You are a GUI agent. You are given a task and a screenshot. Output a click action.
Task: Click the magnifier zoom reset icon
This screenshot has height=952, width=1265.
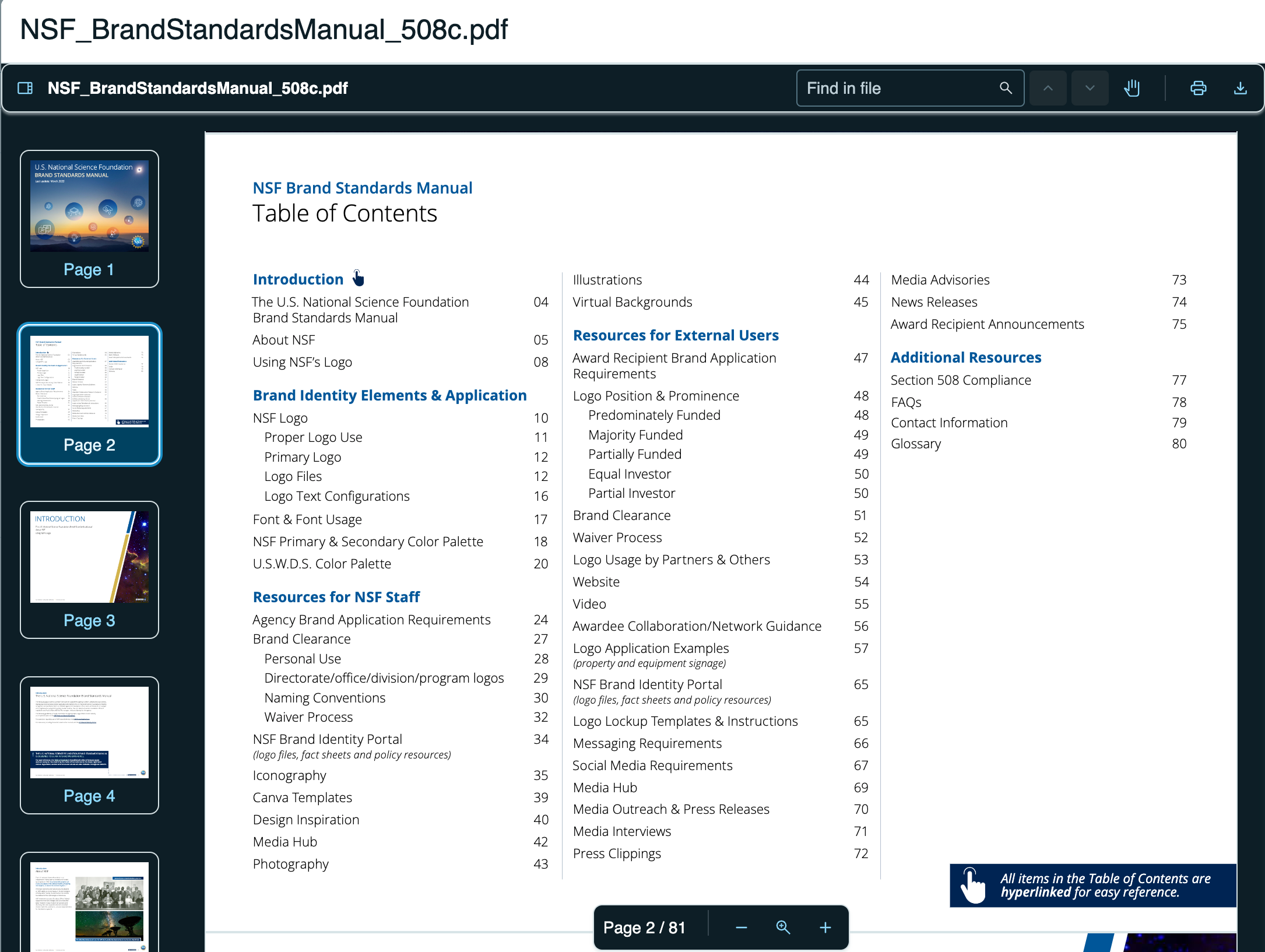[x=783, y=928]
